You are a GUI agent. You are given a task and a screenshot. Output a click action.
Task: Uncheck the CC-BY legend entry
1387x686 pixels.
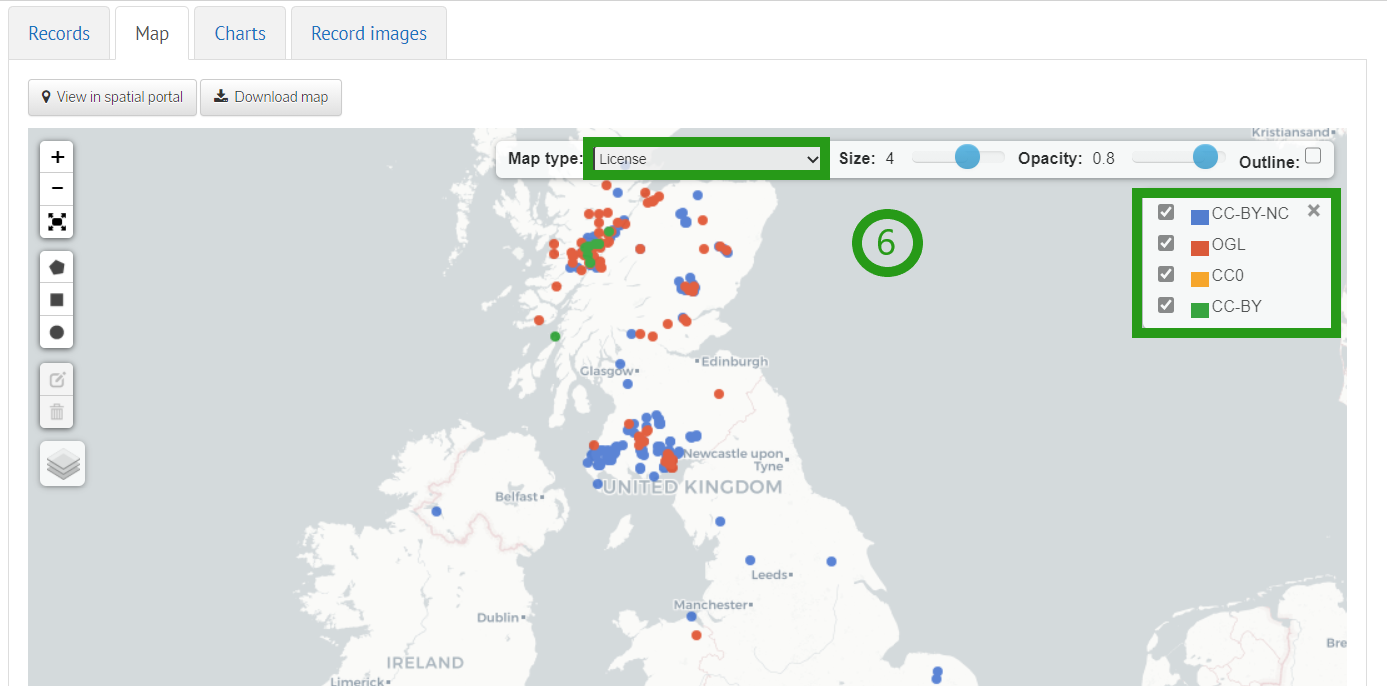[x=1165, y=307]
